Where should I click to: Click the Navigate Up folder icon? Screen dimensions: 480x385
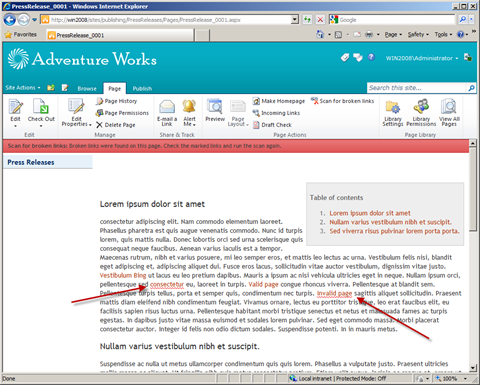[x=51, y=88]
